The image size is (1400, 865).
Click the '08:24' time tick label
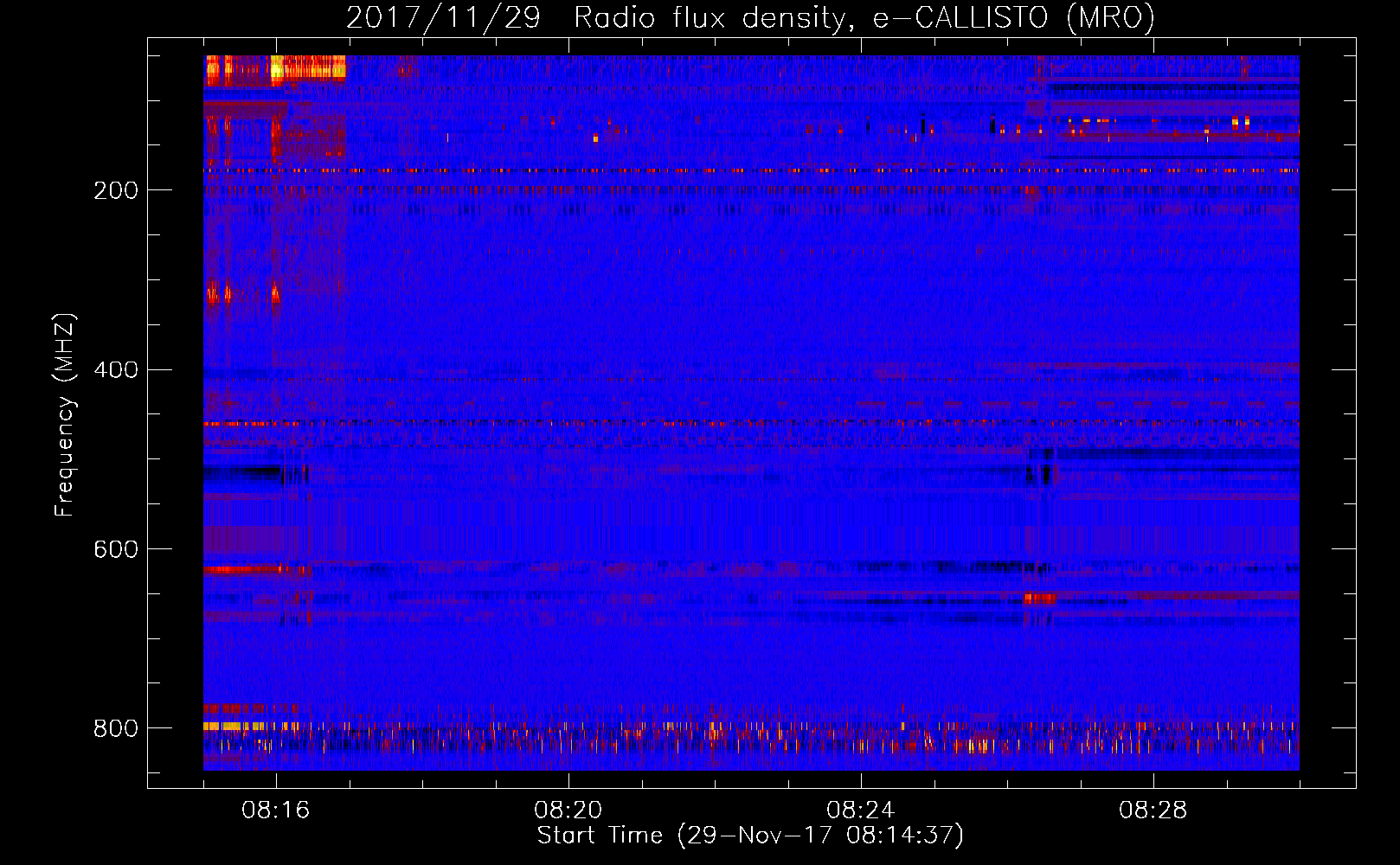point(861,811)
